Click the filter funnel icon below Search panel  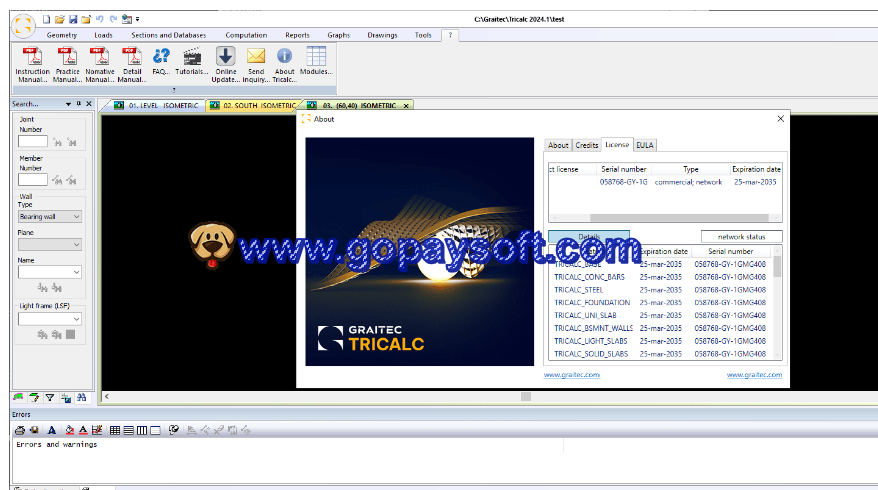click(x=50, y=398)
